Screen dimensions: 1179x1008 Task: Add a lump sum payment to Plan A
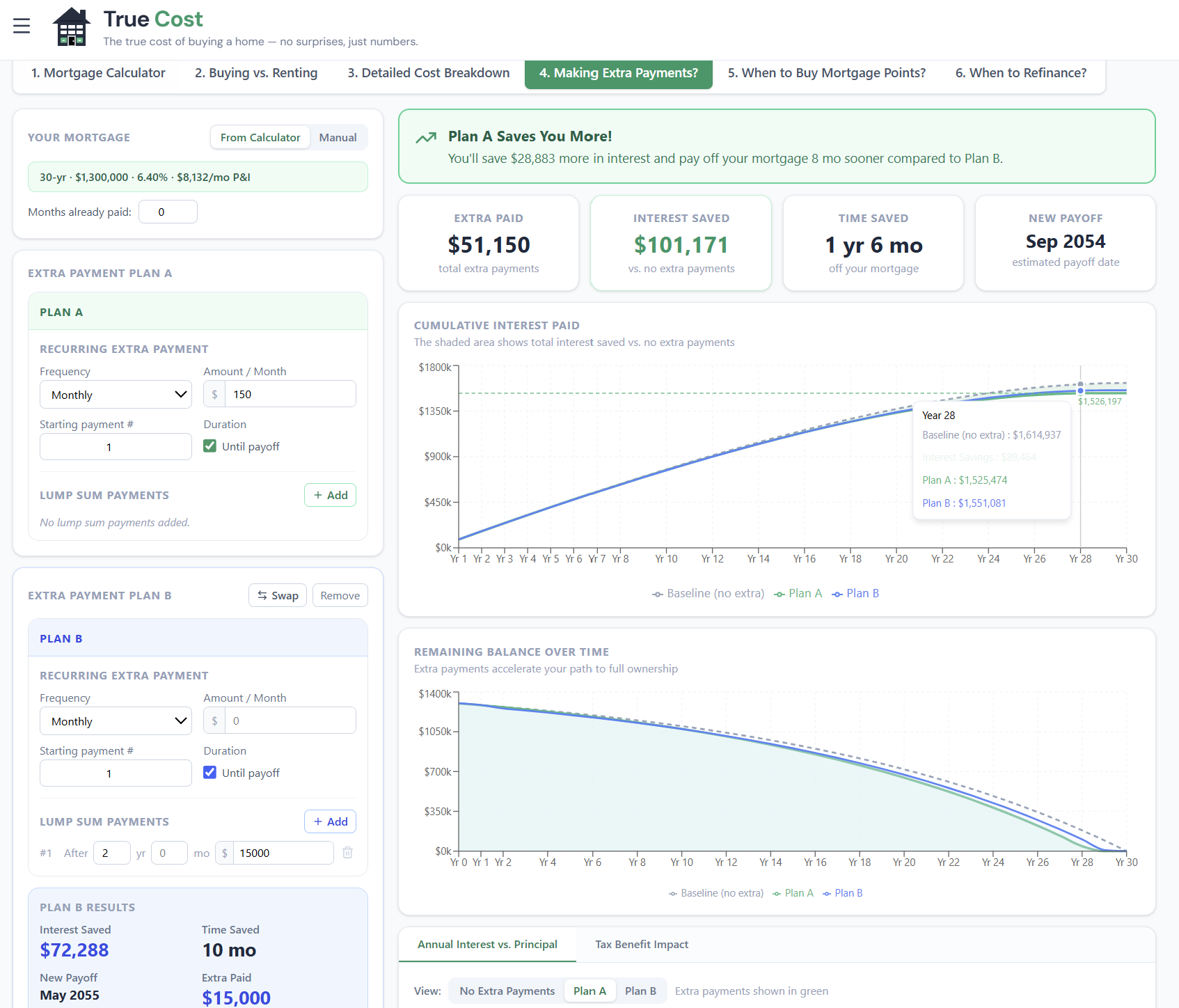pyautogui.click(x=330, y=495)
